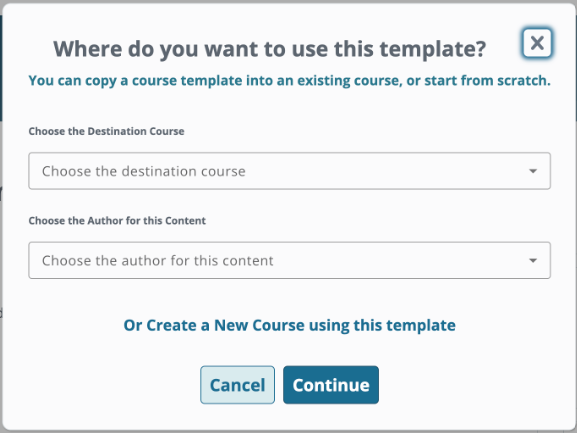Click the Continue button
577x433 pixels.
331,385
